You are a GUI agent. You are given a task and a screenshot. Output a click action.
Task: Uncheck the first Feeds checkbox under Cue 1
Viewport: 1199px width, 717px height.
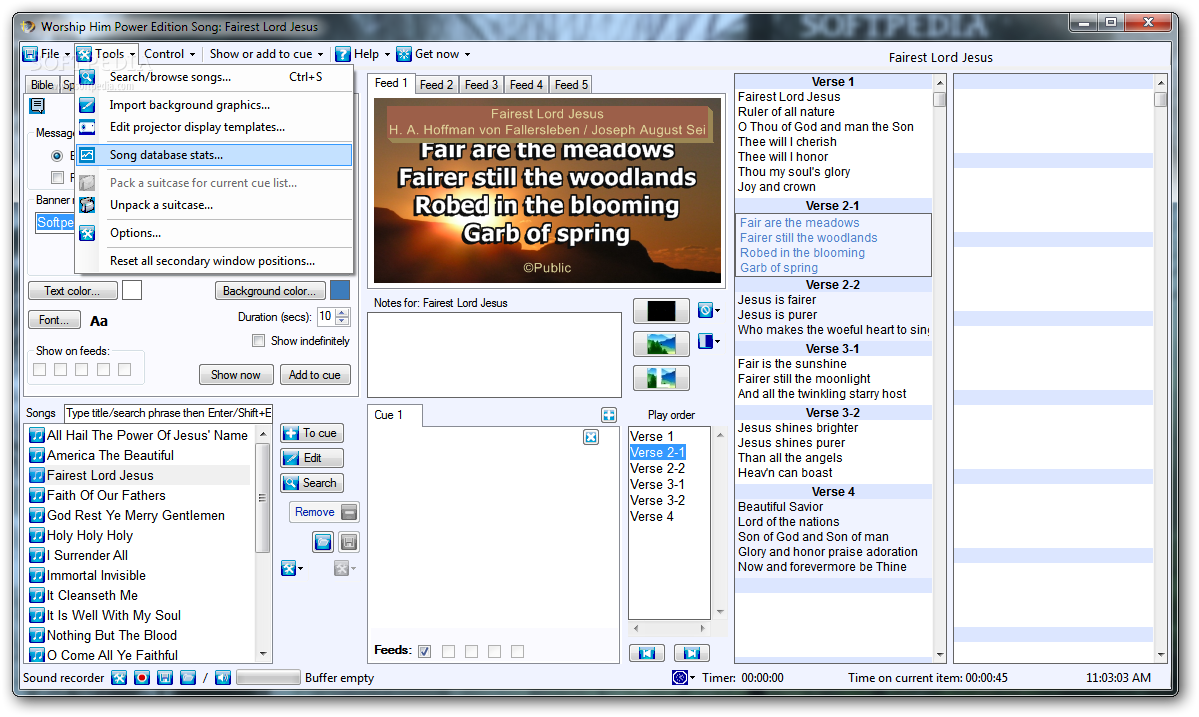[x=425, y=651]
